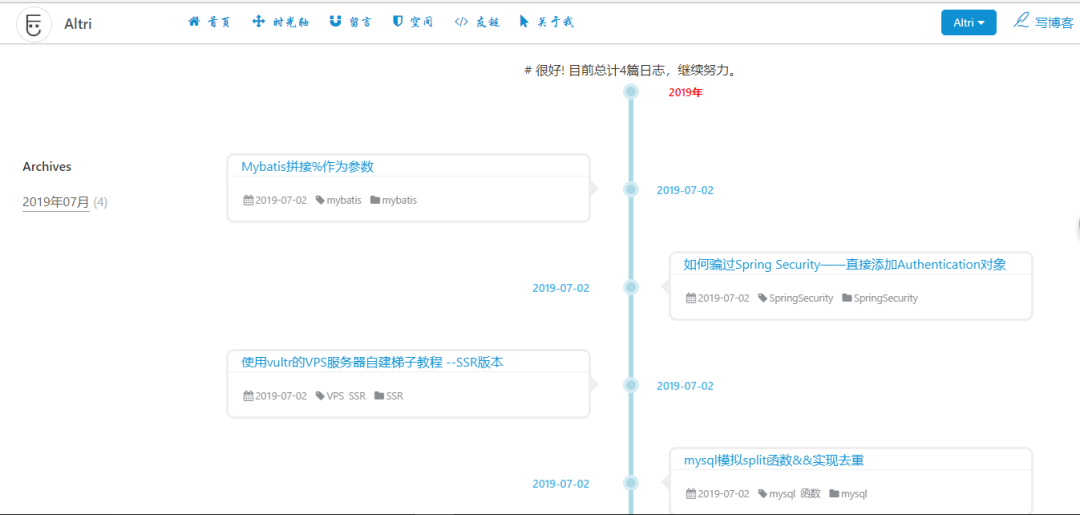Open post 使用vultr的VPS服务器自建梯子教程

point(373,362)
